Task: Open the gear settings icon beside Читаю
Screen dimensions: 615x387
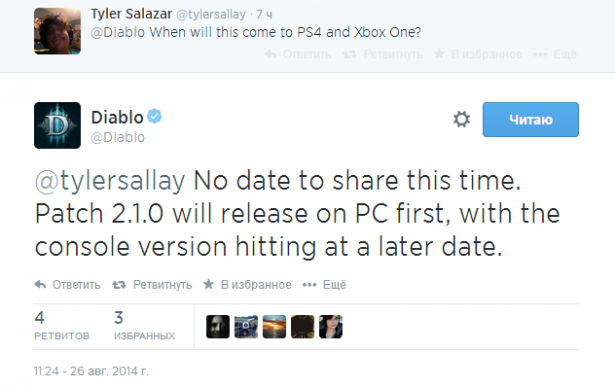Action: point(461,119)
